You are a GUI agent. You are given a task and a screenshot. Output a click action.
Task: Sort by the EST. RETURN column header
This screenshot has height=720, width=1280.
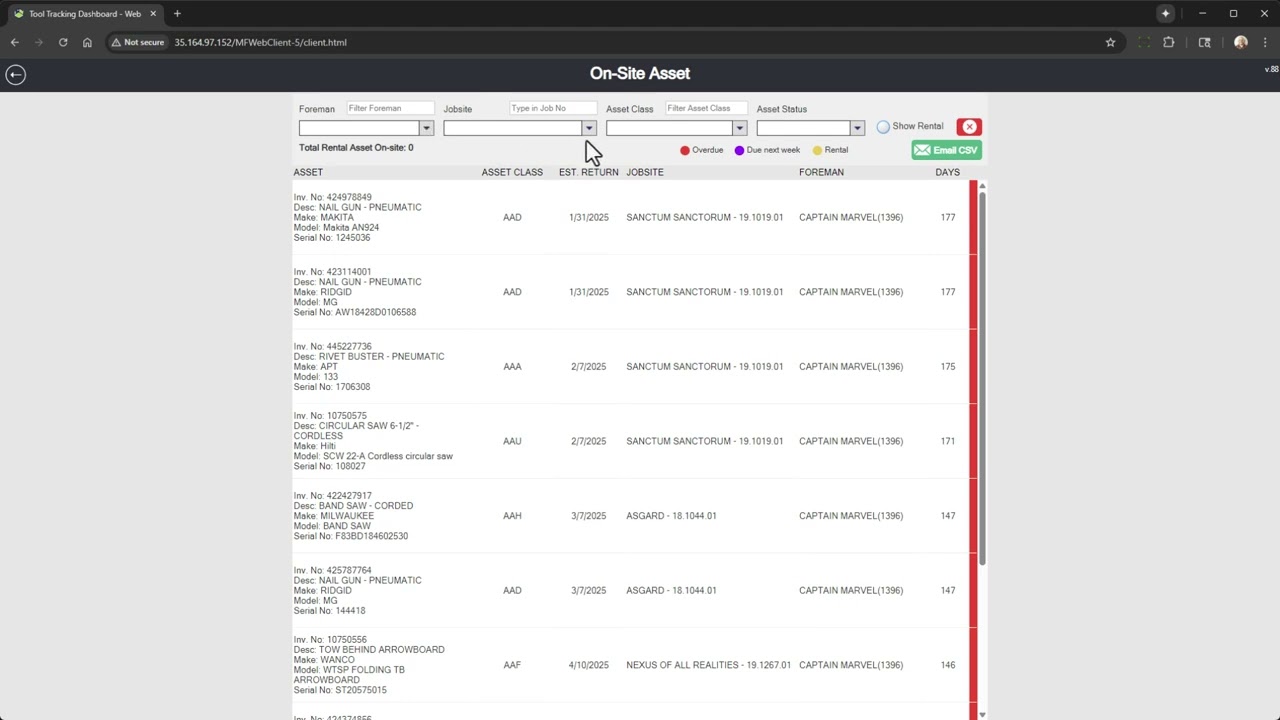click(588, 172)
